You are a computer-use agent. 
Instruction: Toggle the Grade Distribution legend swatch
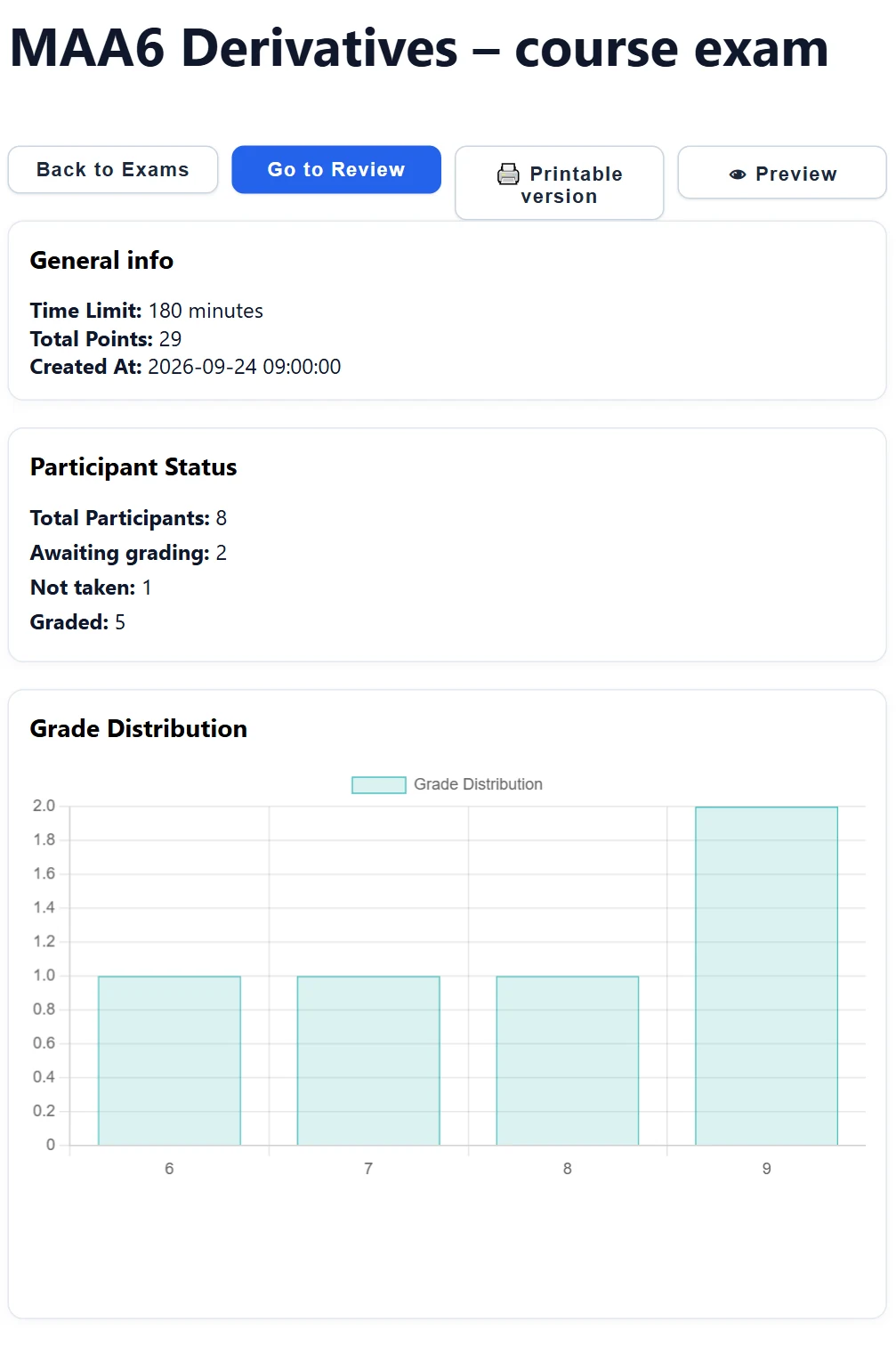pos(379,784)
